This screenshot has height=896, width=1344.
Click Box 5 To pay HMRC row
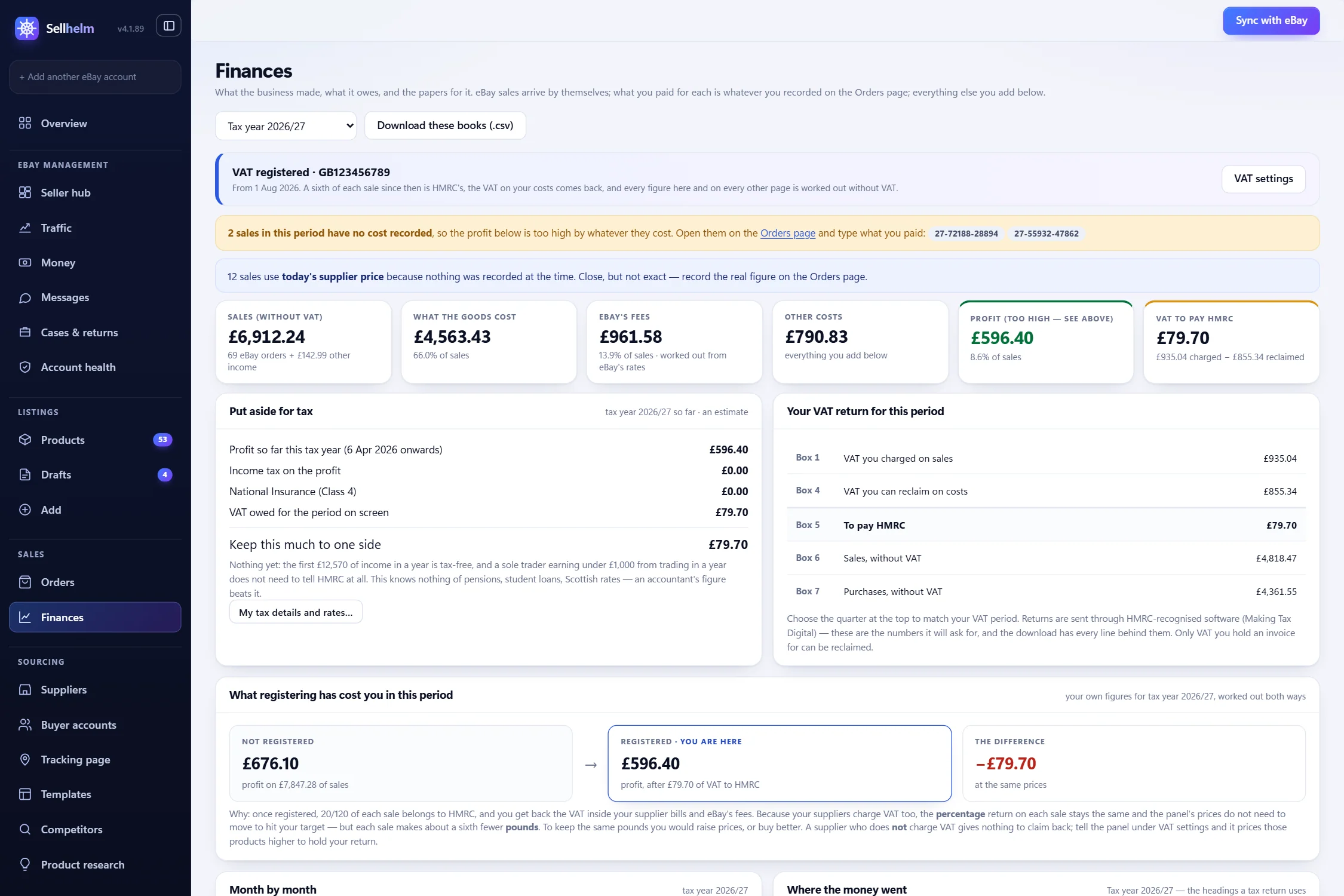coord(1046,525)
